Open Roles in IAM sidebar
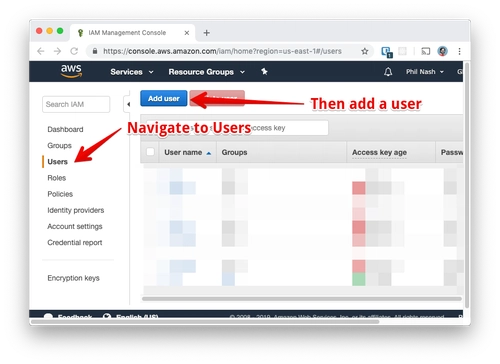Image resolution: width=500 pixels, height=364 pixels. click(57, 178)
